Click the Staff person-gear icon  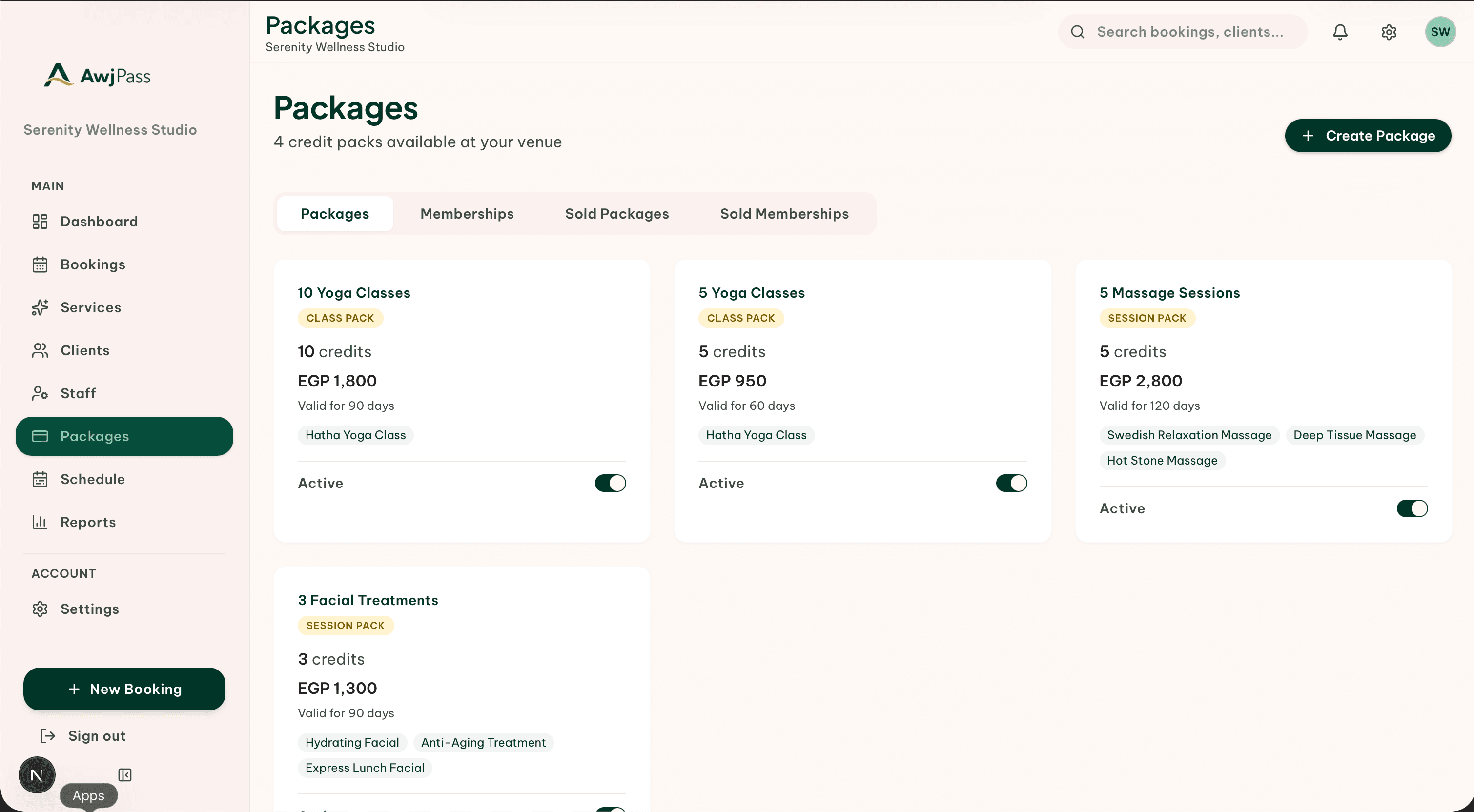(x=40, y=393)
